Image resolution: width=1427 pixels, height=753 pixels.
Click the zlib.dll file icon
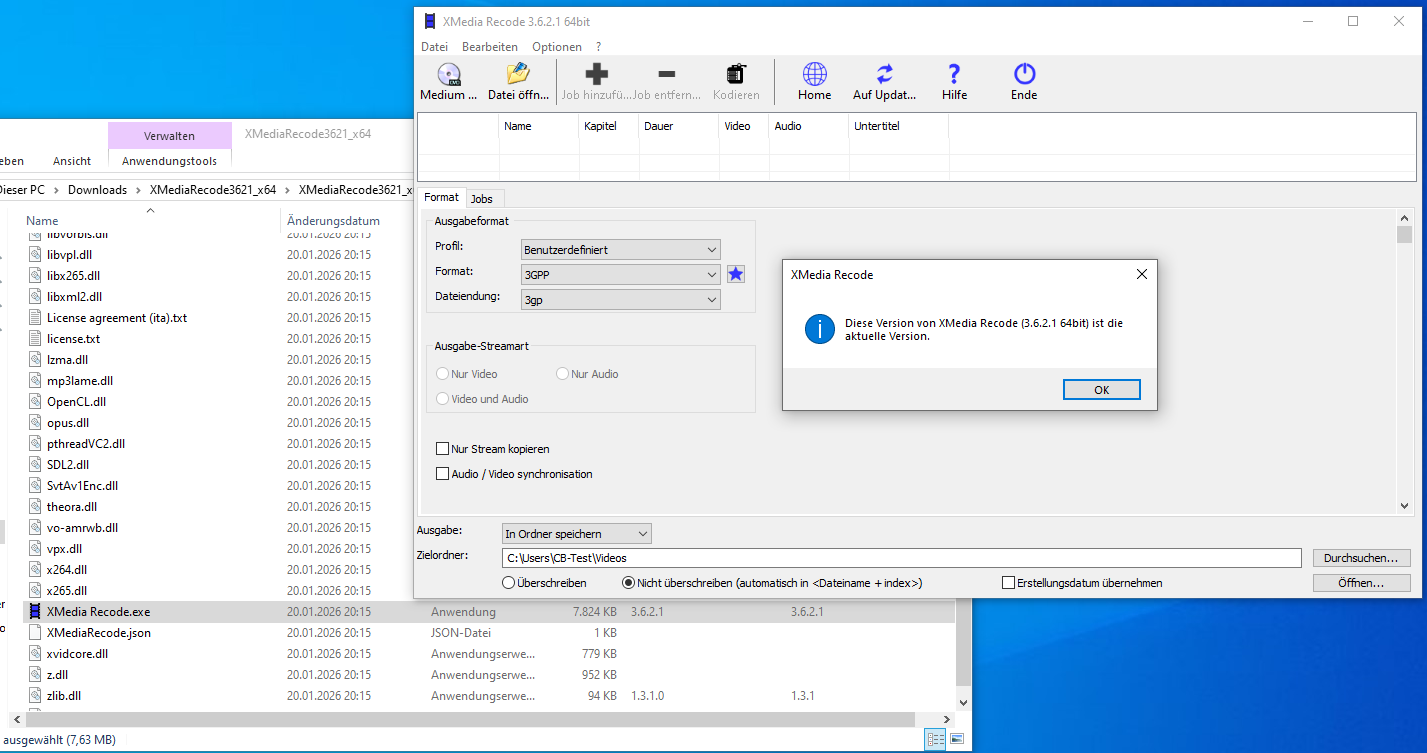click(x=35, y=695)
